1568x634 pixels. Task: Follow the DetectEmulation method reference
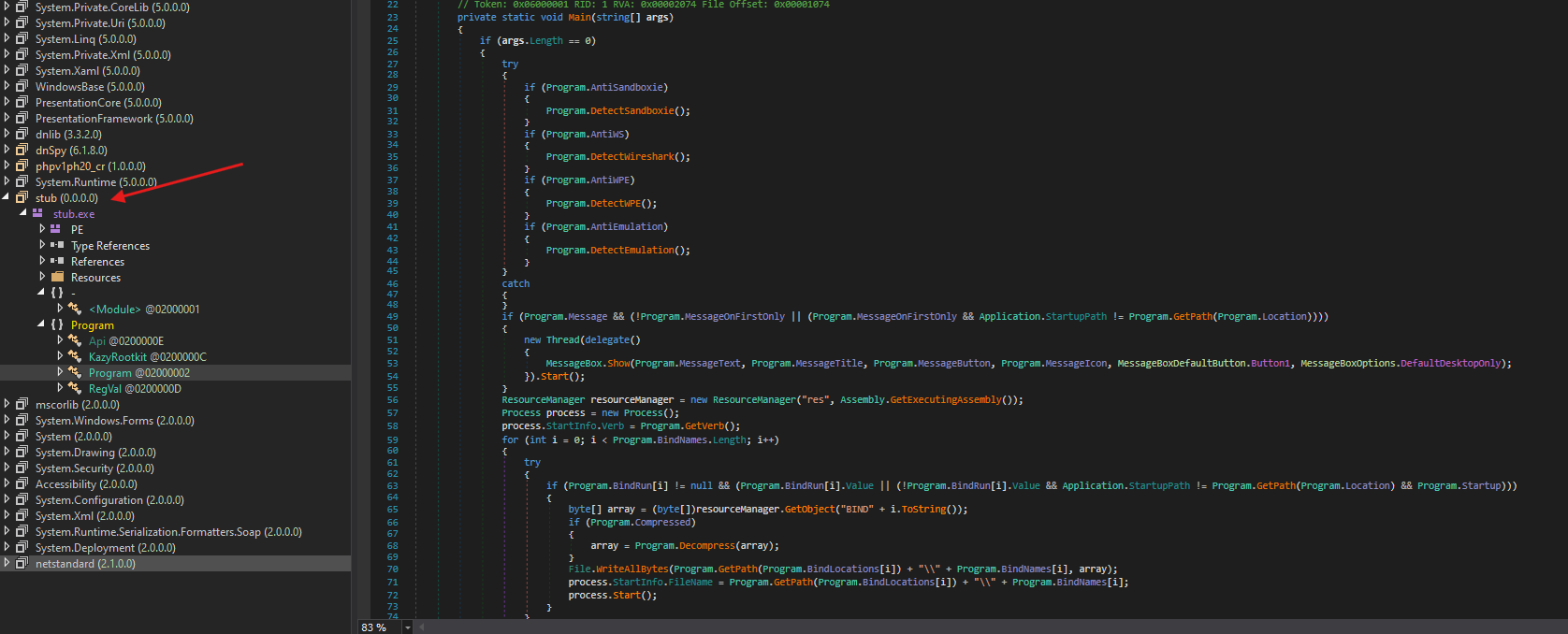(x=632, y=251)
